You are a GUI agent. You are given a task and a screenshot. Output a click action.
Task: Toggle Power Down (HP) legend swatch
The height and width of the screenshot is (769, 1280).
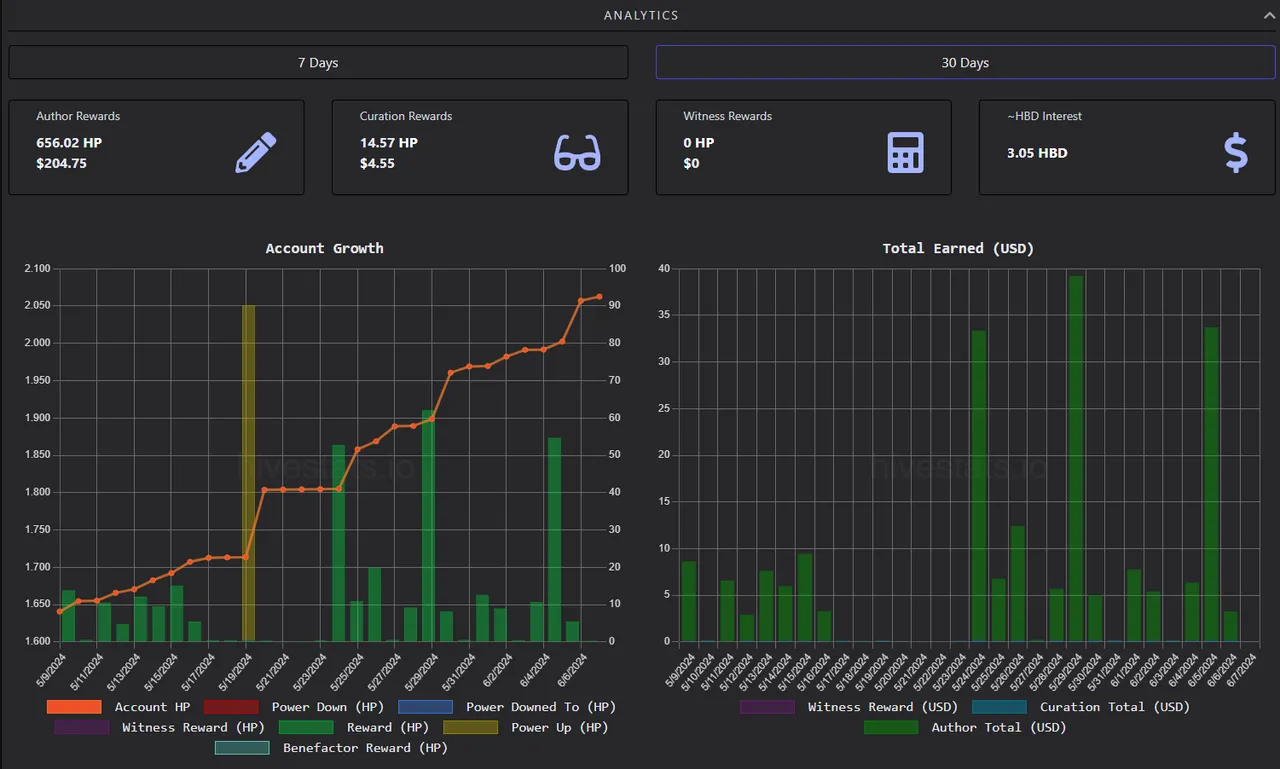[230, 707]
